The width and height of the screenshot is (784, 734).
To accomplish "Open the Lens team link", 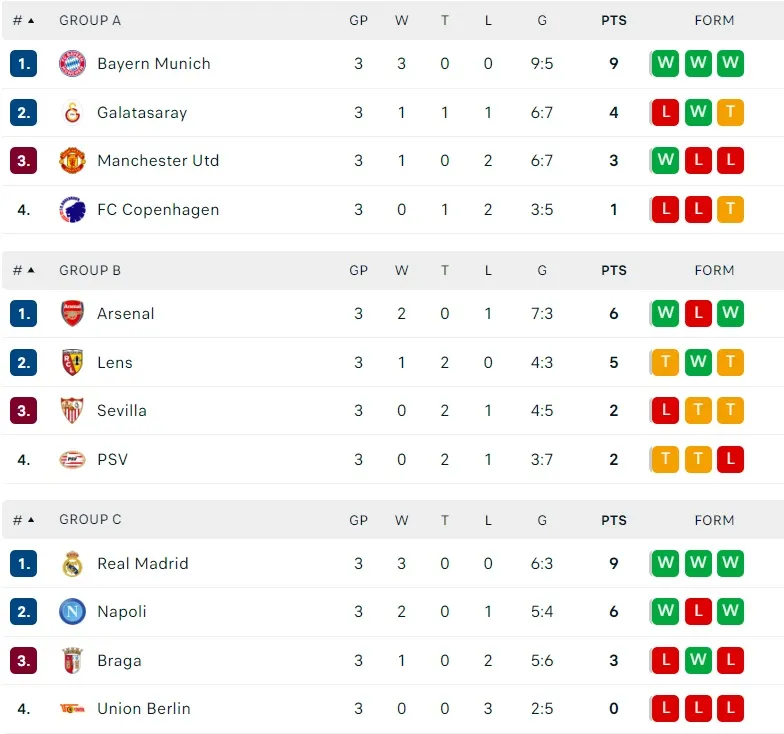I will (x=114, y=363).
